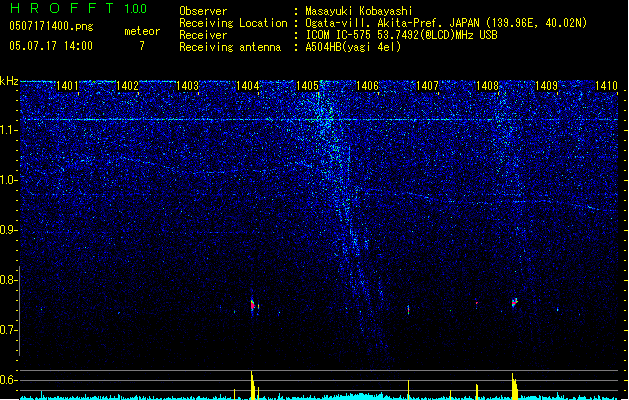Click the 0.7 frequency axis label
Viewport: 629px width, 400px height.
(8, 330)
